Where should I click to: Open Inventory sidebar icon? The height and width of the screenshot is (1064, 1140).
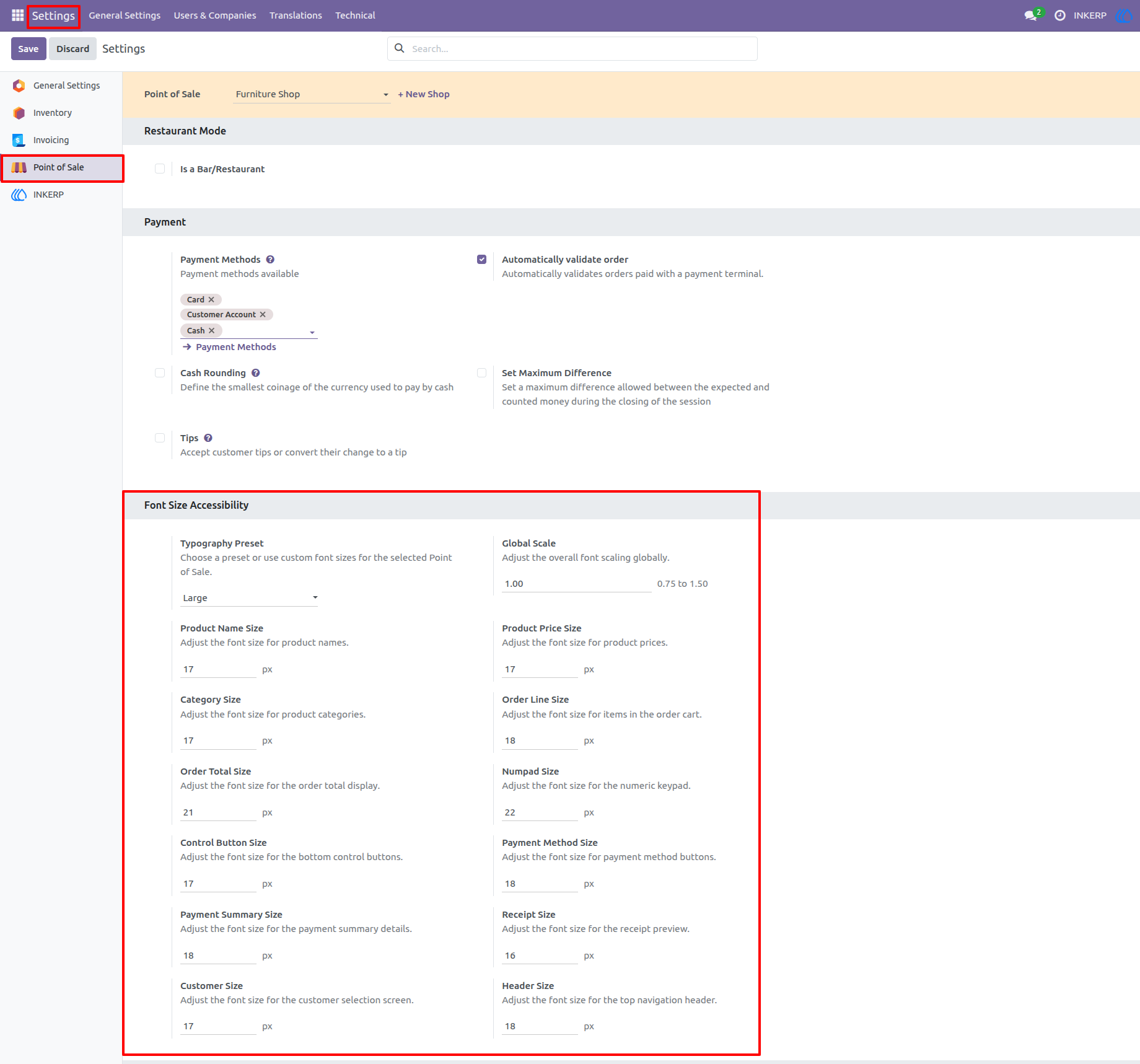[x=19, y=113]
